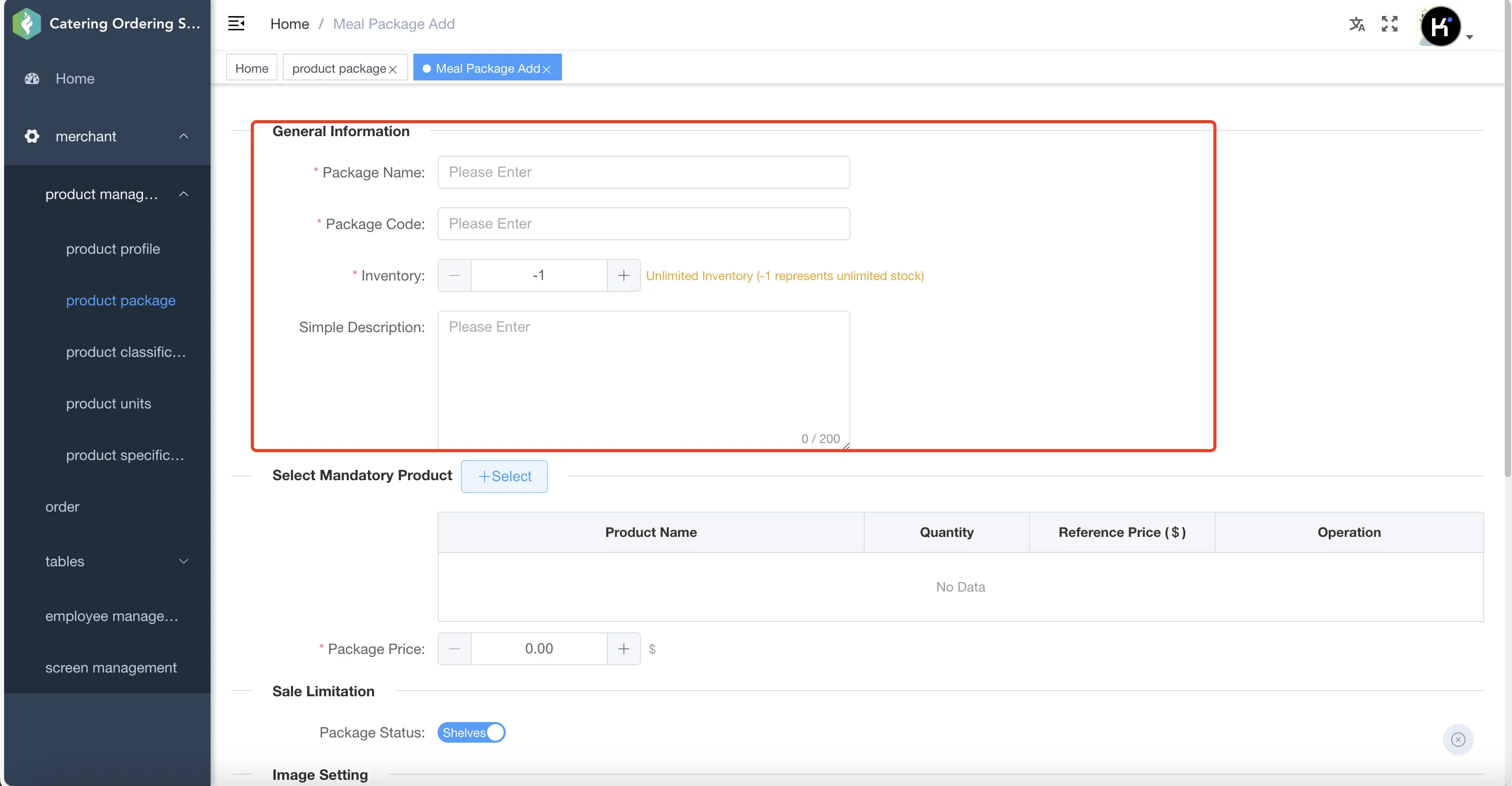Collapse the sidebar with the hamburger icon

tap(236, 23)
